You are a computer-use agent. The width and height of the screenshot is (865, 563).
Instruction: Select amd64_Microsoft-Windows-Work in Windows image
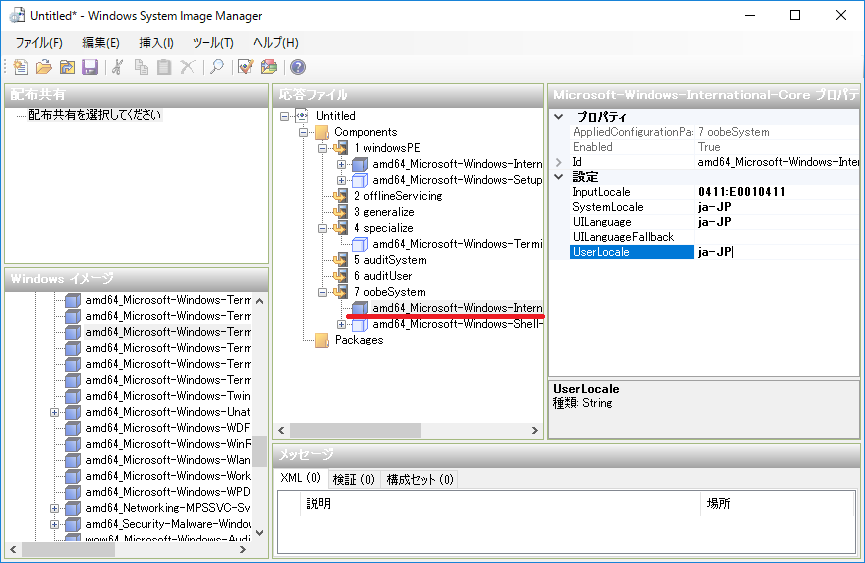[168, 476]
